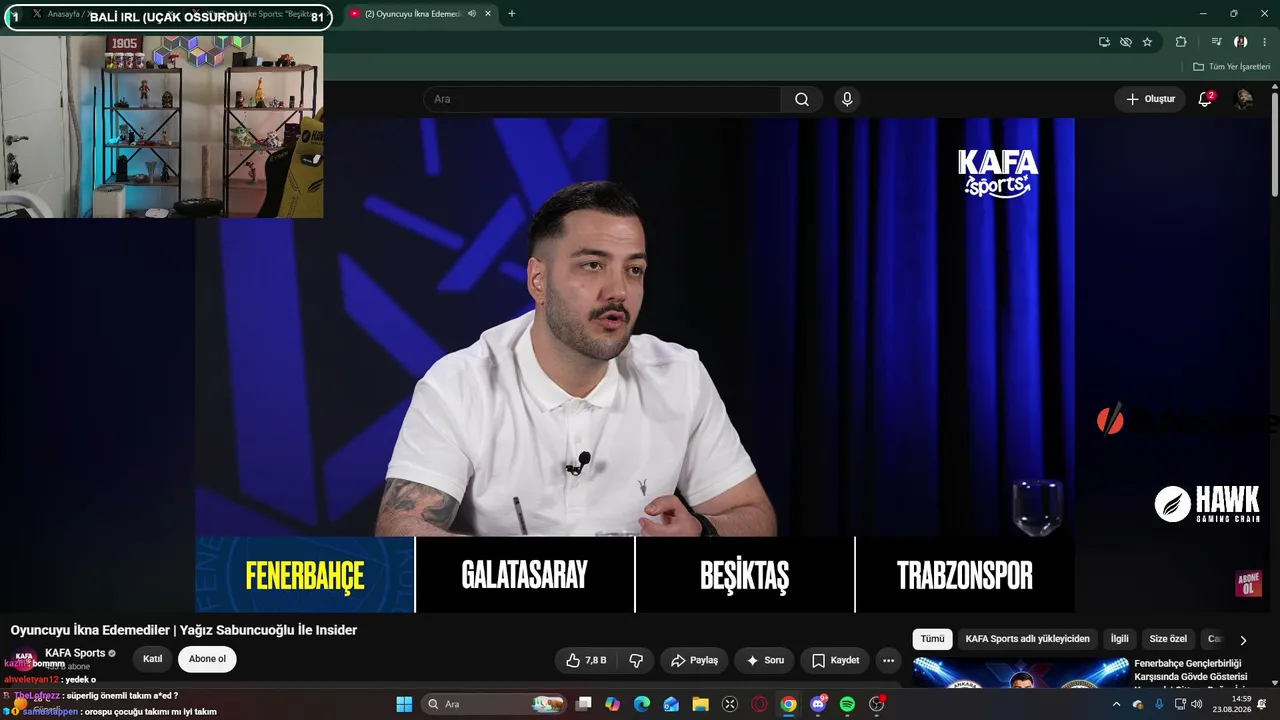This screenshot has width=1280, height=720.
Task: Click the Windows taskbar search box
Action: click(x=493, y=704)
